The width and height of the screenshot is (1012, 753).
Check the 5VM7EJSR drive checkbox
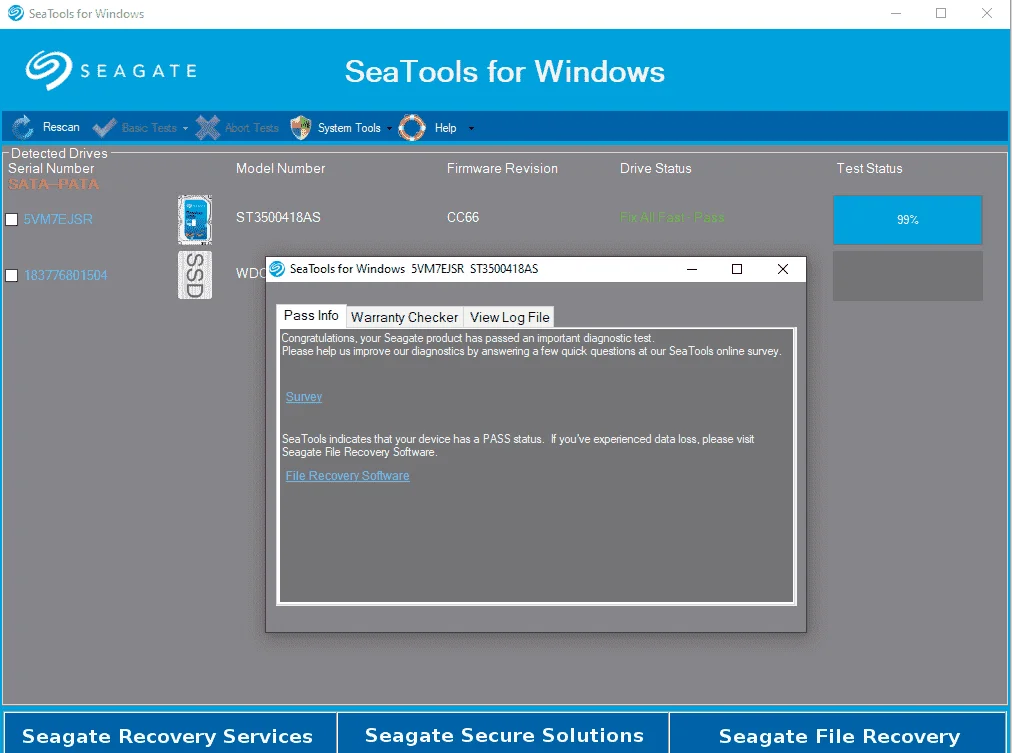[x=12, y=219]
